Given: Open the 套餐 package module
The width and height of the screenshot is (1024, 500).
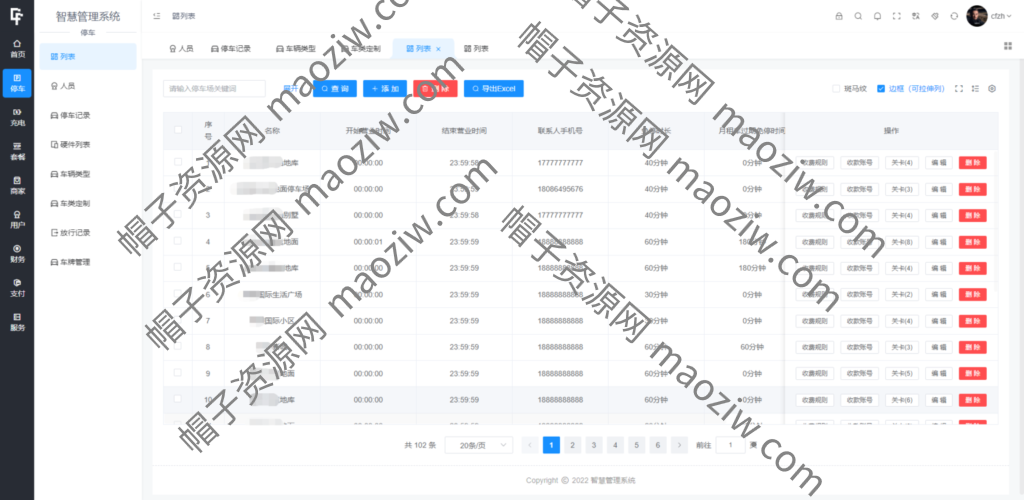Looking at the screenshot, I should coord(17,151).
